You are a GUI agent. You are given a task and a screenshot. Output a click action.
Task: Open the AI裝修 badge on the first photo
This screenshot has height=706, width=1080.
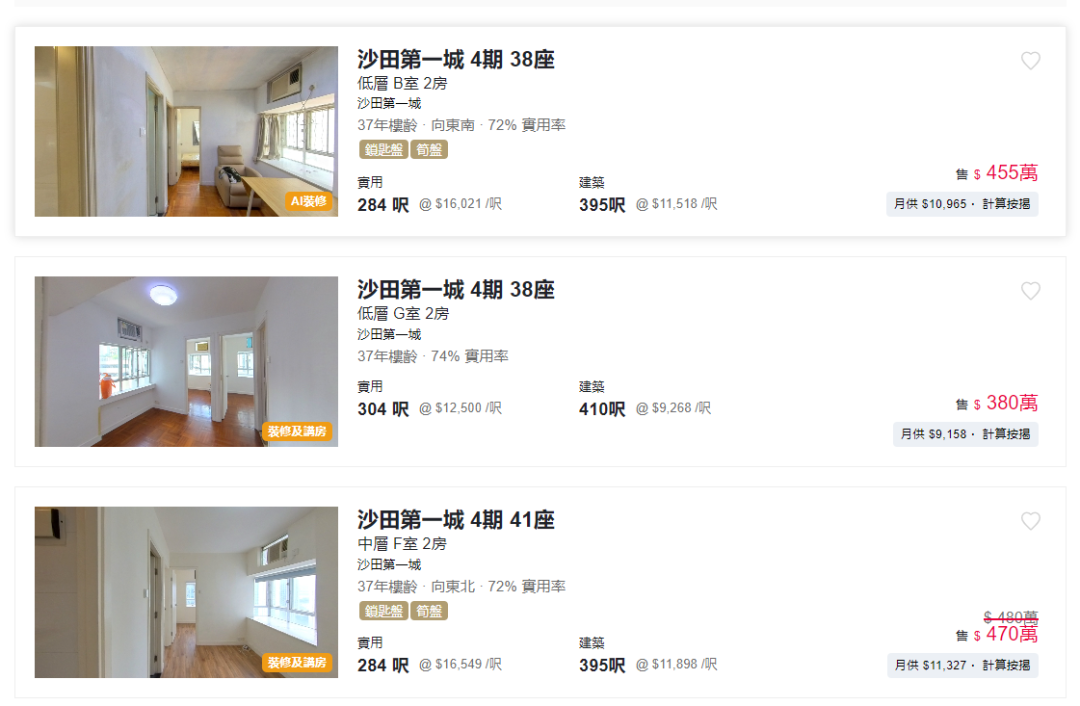(309, 201)
